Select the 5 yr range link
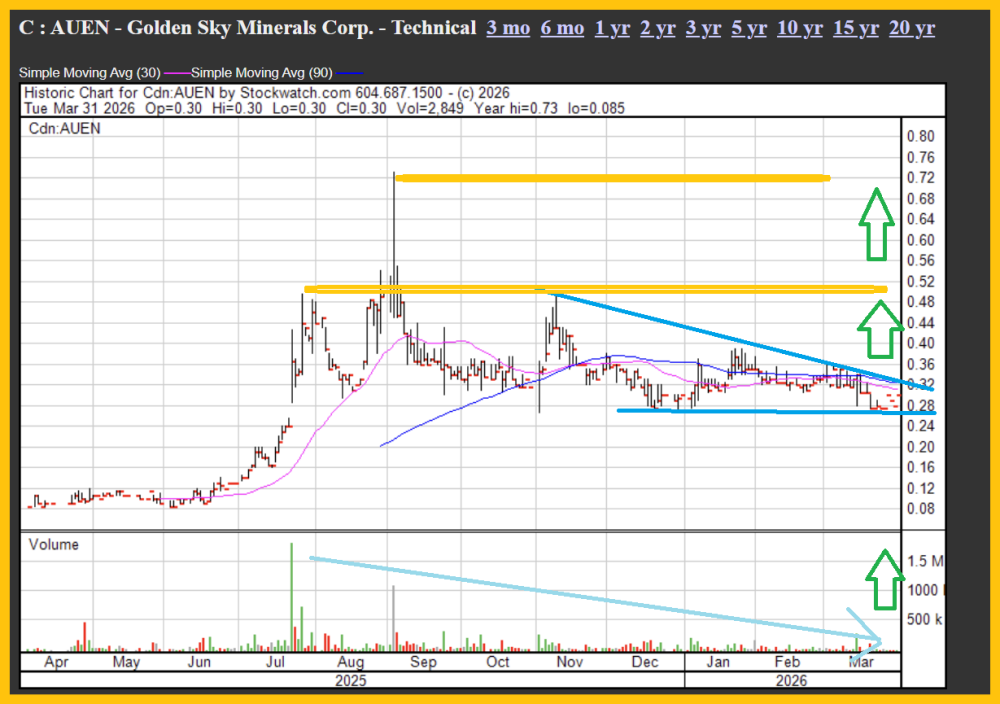The width and height of the screenshot is (1000, 704). click(x=749, y=28)
